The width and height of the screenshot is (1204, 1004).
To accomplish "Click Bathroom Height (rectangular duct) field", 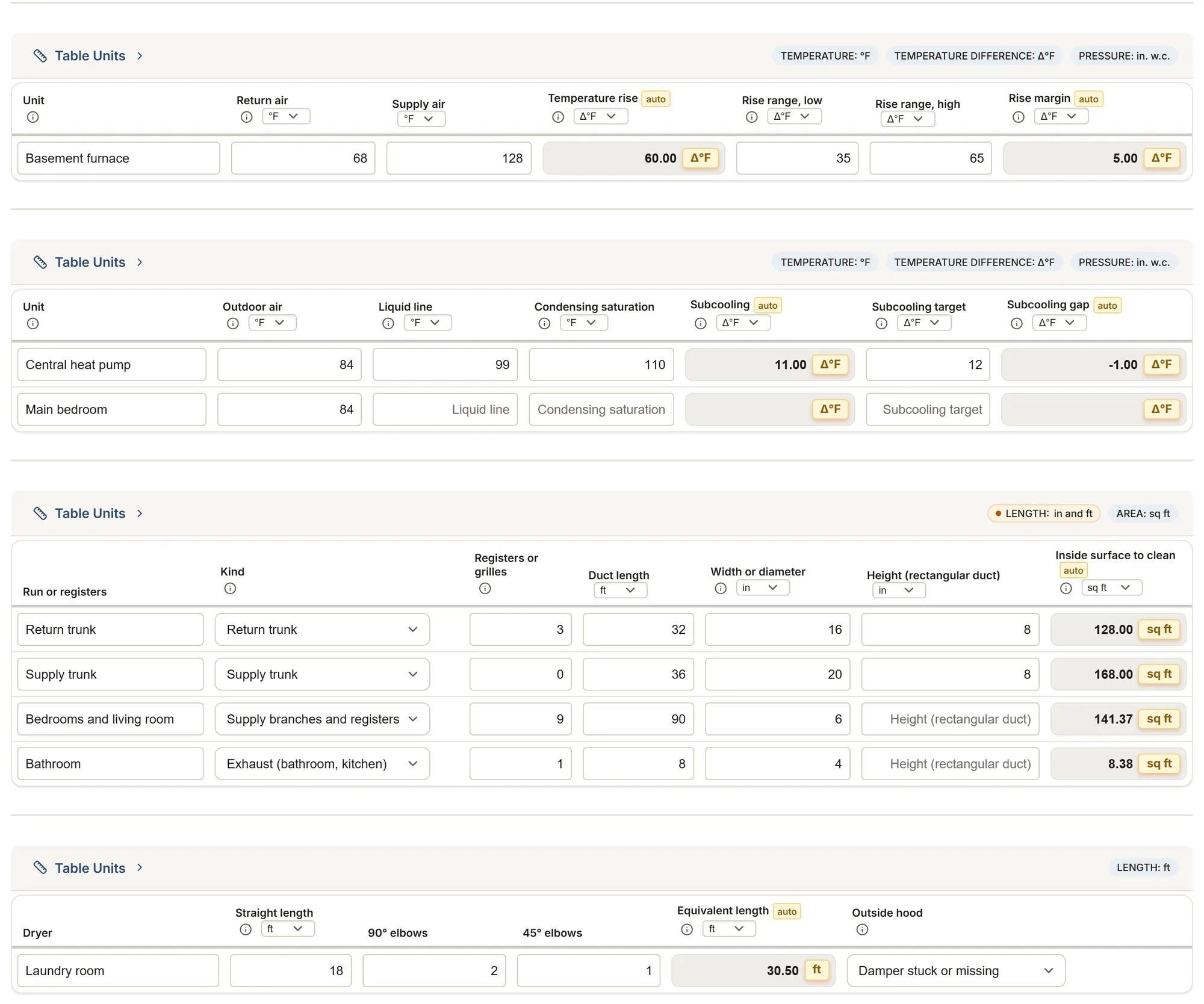I will [x=950, y=764].
